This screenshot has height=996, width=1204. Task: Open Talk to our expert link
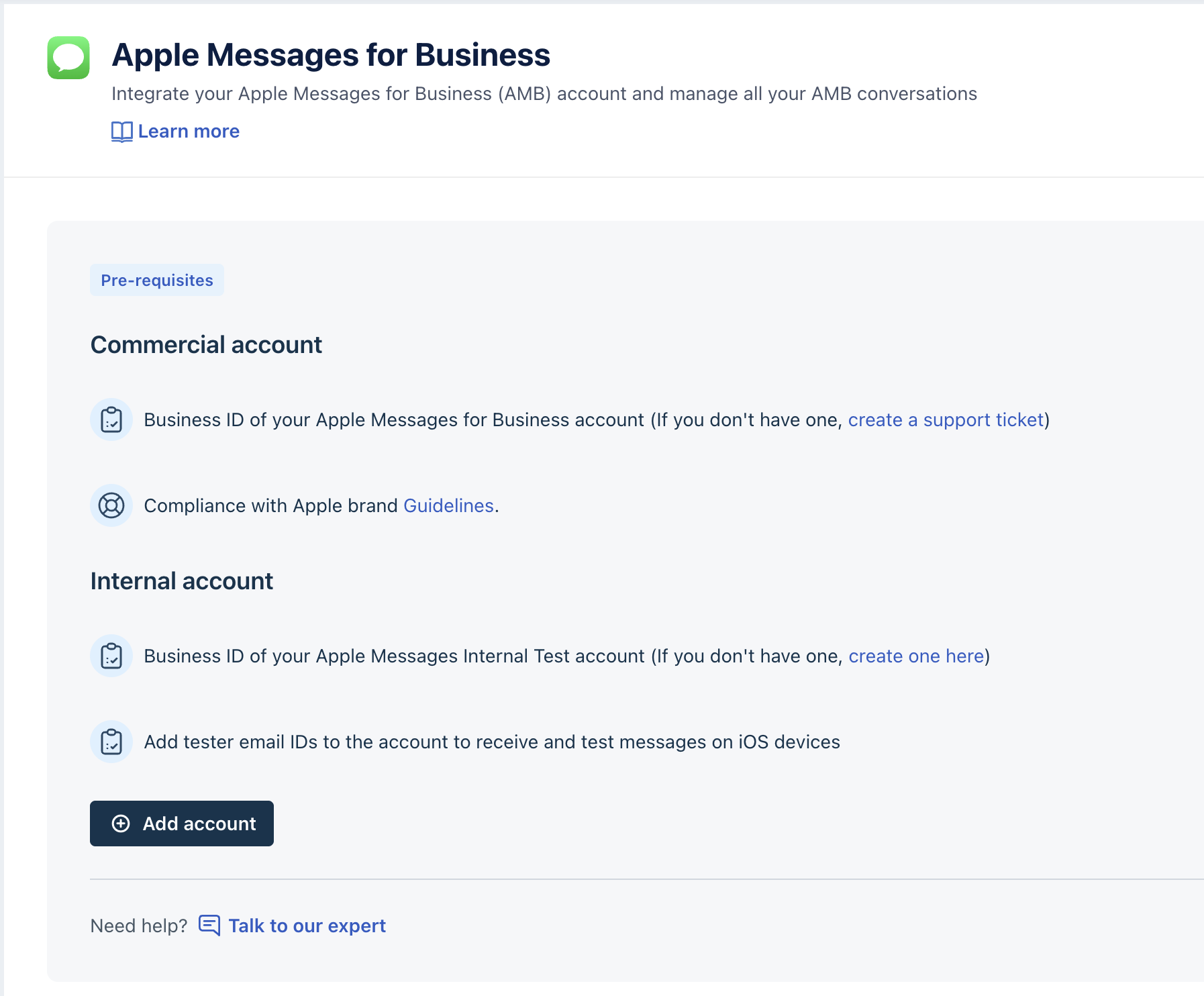click(307, 926)
